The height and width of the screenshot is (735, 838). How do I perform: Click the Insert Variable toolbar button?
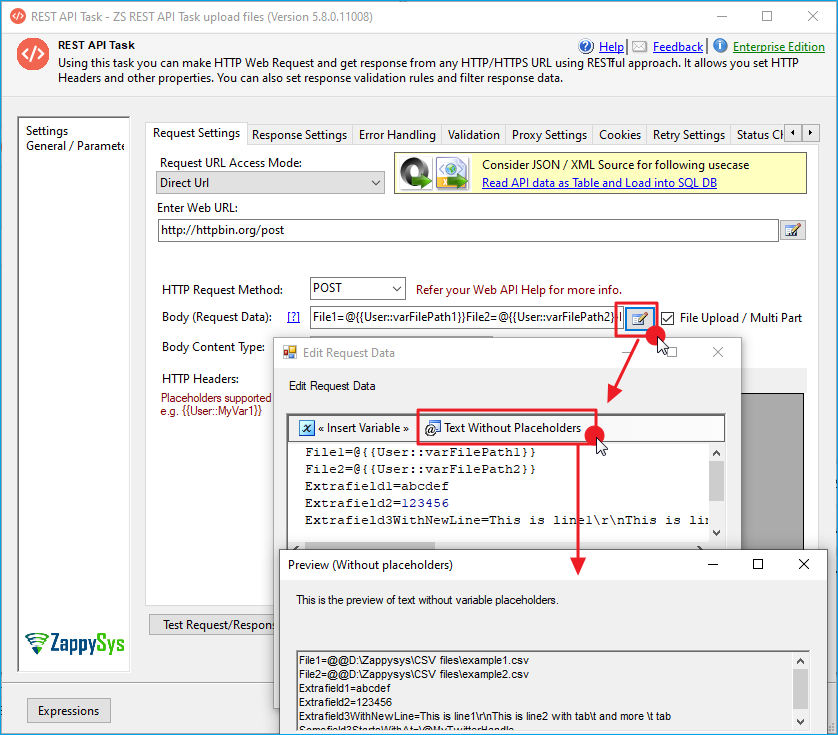tap(354, 428)
